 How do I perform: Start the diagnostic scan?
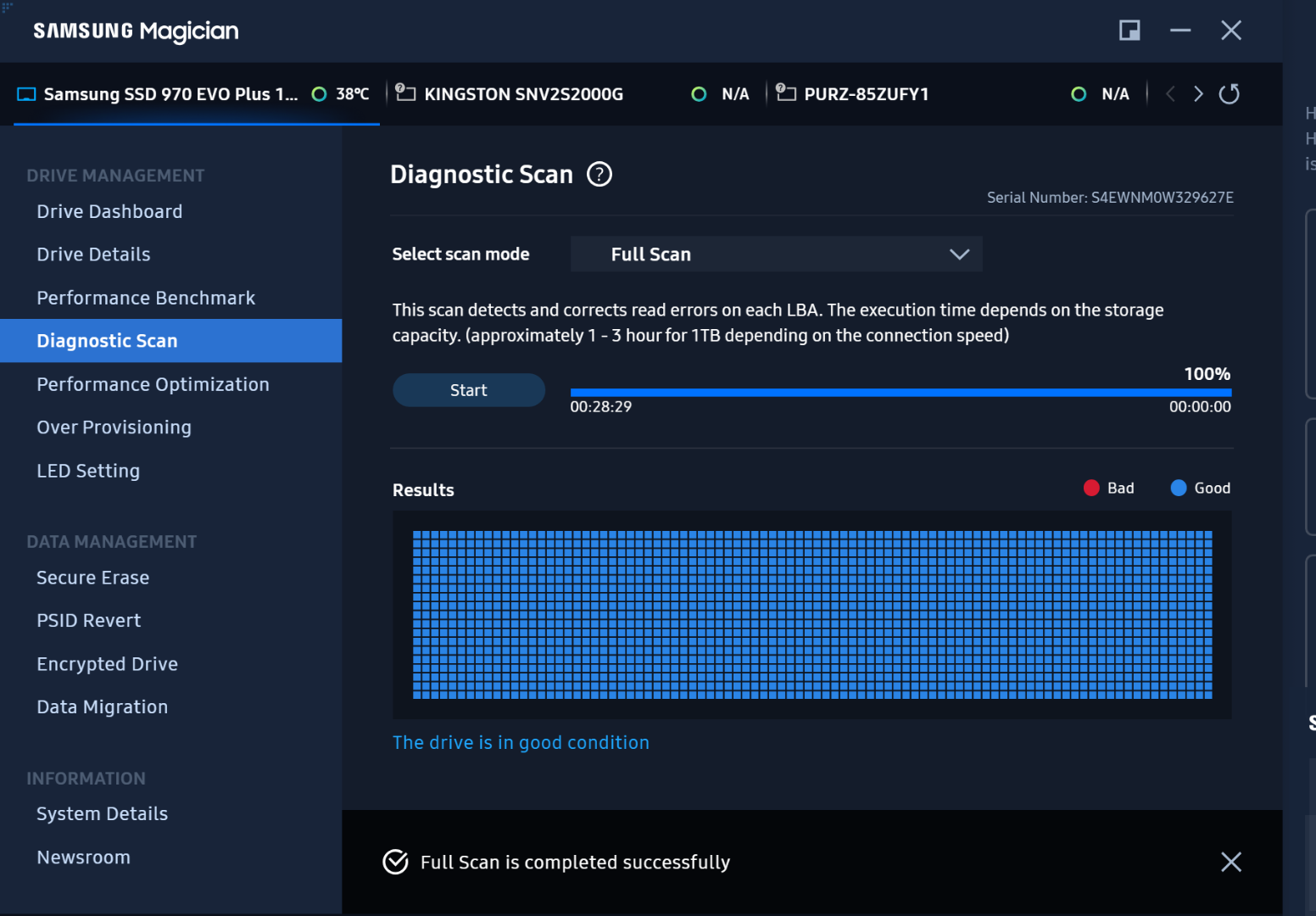469,390
